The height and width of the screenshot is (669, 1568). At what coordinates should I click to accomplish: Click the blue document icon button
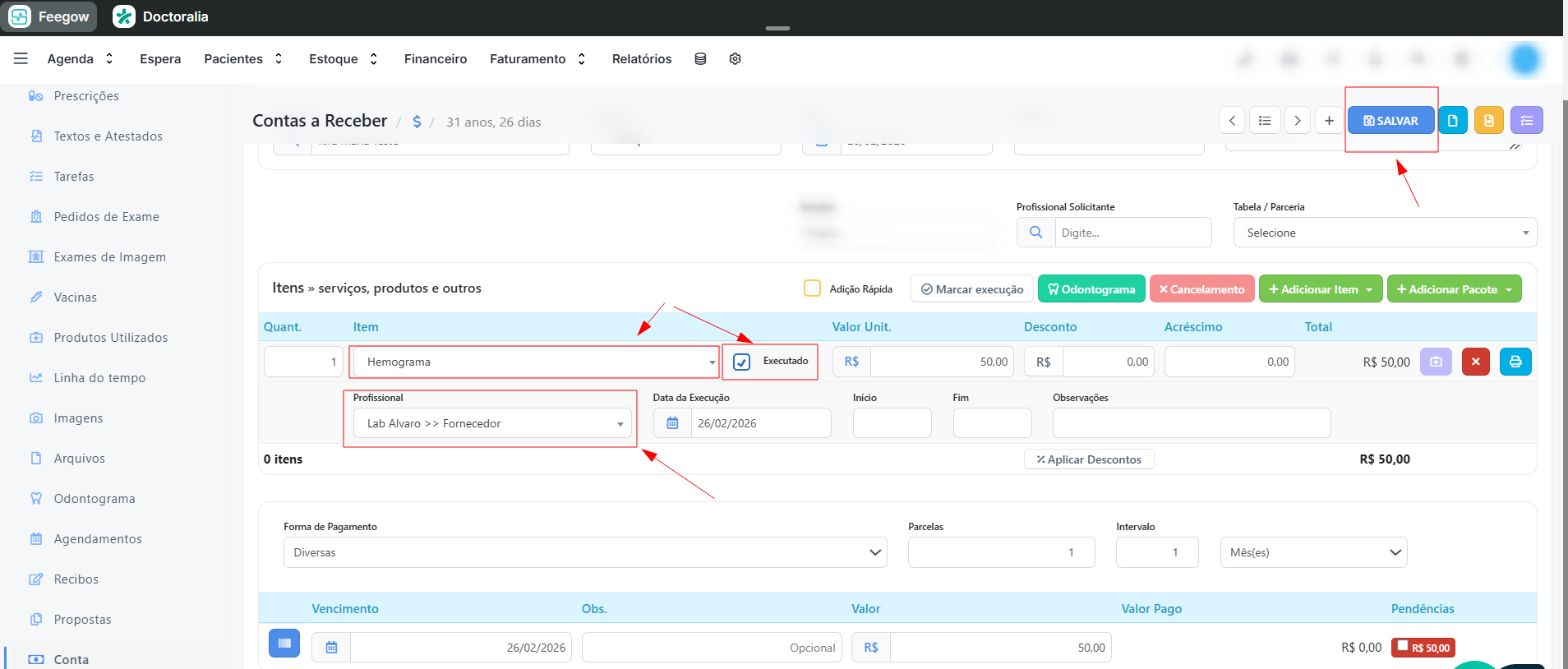(x=1452, y=121)
